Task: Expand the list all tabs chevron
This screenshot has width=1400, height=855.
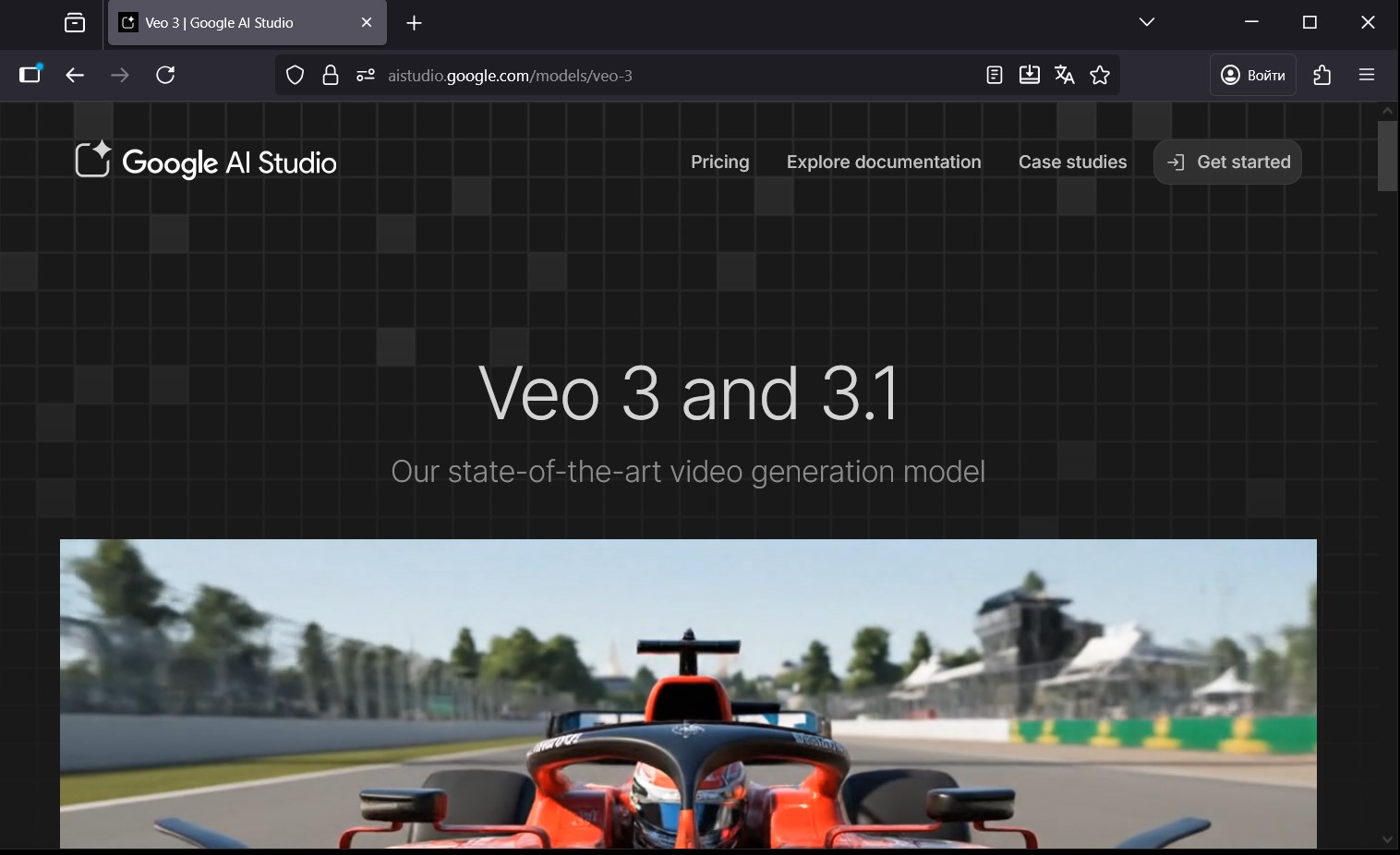Action: [x=1147, y=23]
